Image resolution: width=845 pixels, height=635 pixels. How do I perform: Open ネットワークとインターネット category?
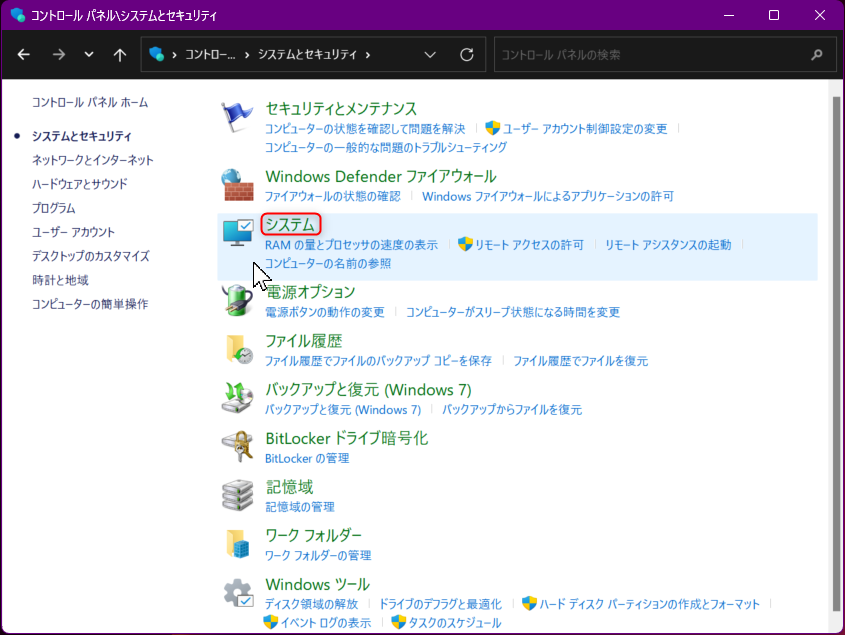pyautogui.click(x=93, y=160)
